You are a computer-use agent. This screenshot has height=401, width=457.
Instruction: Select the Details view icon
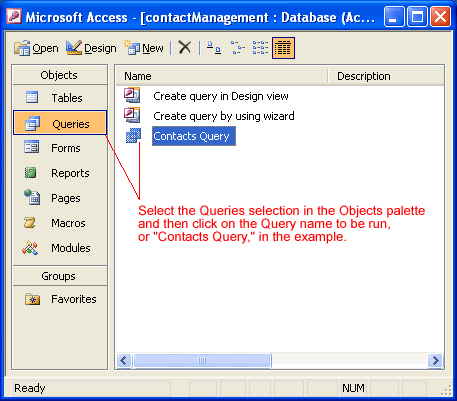[x=283, y=48]
